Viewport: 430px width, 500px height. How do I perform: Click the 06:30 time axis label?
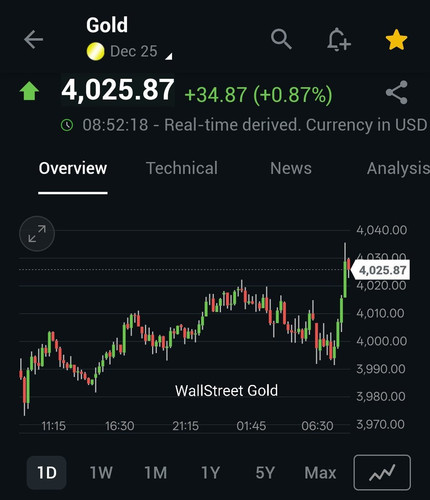pyautogui.click(x=317, y=426)
